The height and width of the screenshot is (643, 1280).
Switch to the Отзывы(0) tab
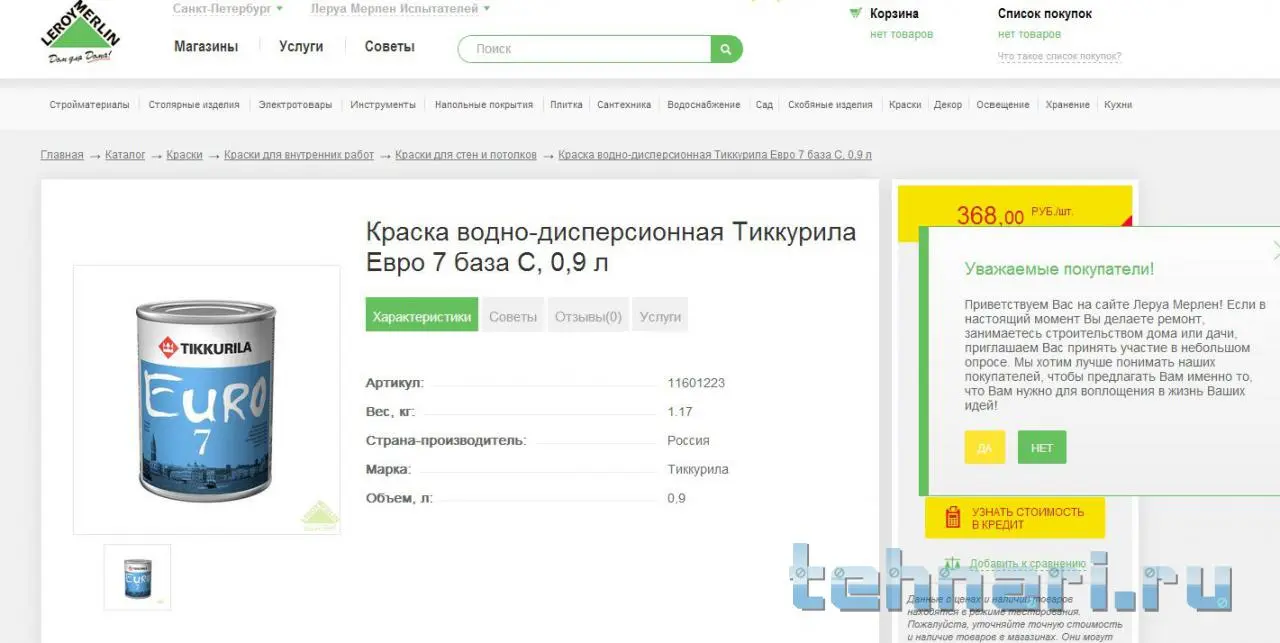pyautogui.click(x=588, y=315)
